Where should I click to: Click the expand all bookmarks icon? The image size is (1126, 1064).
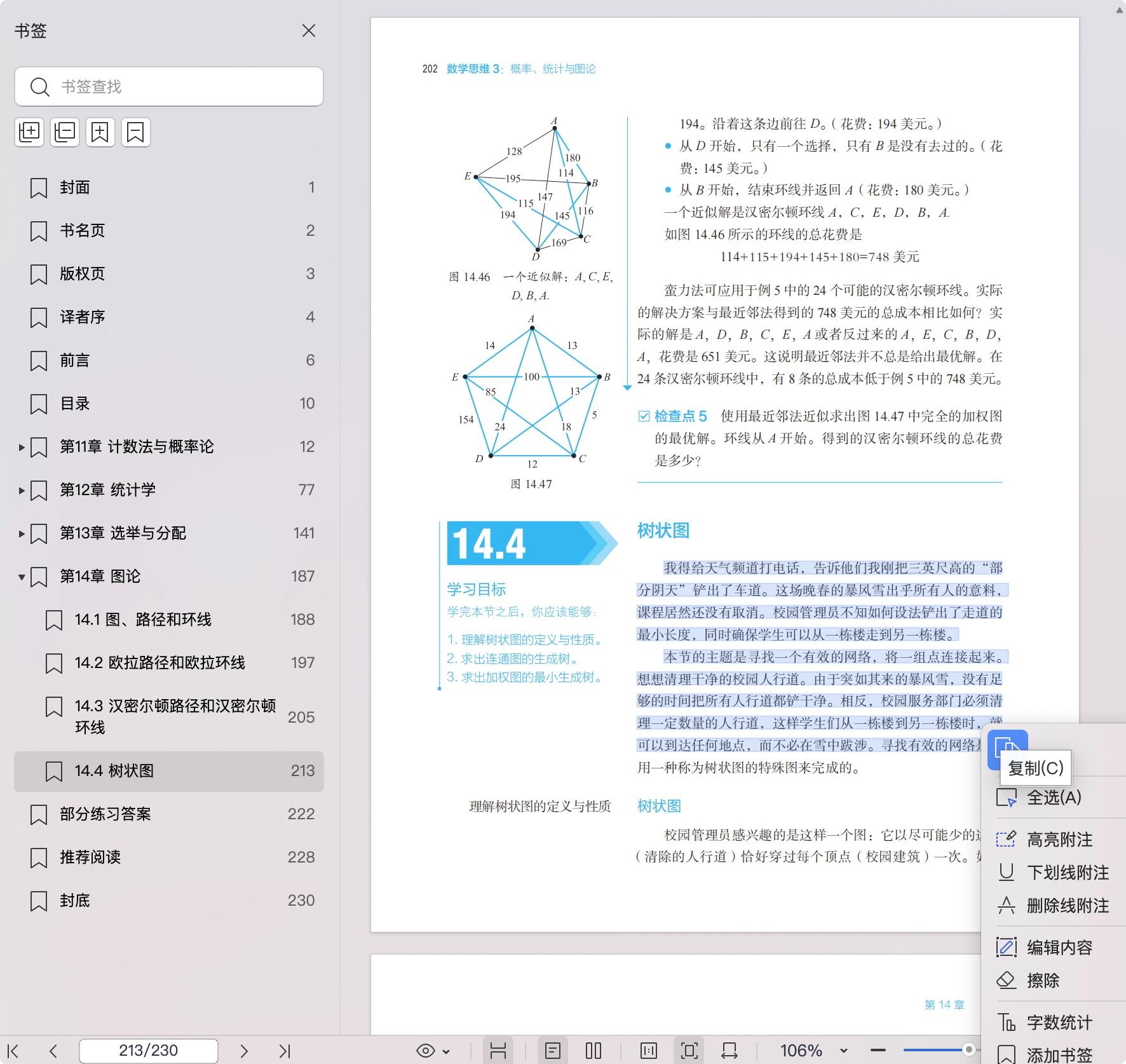(x=29, y=132)
